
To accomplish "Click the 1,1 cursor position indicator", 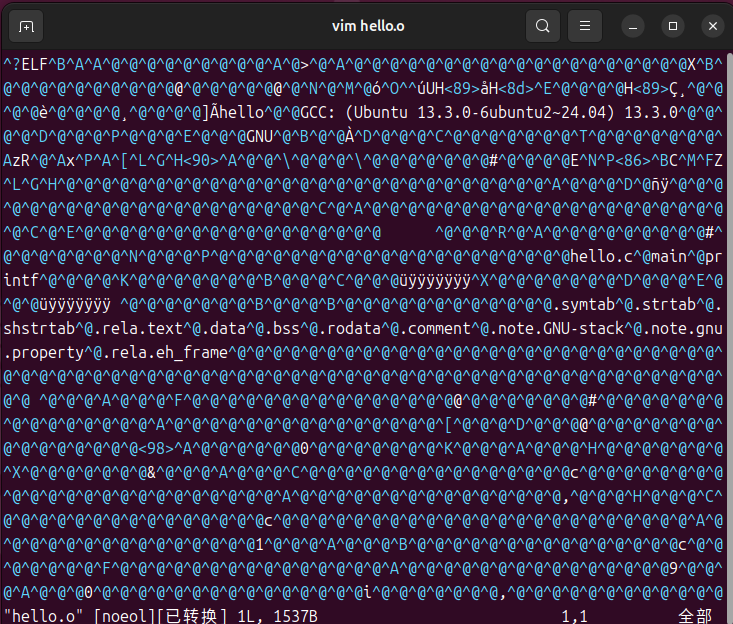I will click(576, 616).
